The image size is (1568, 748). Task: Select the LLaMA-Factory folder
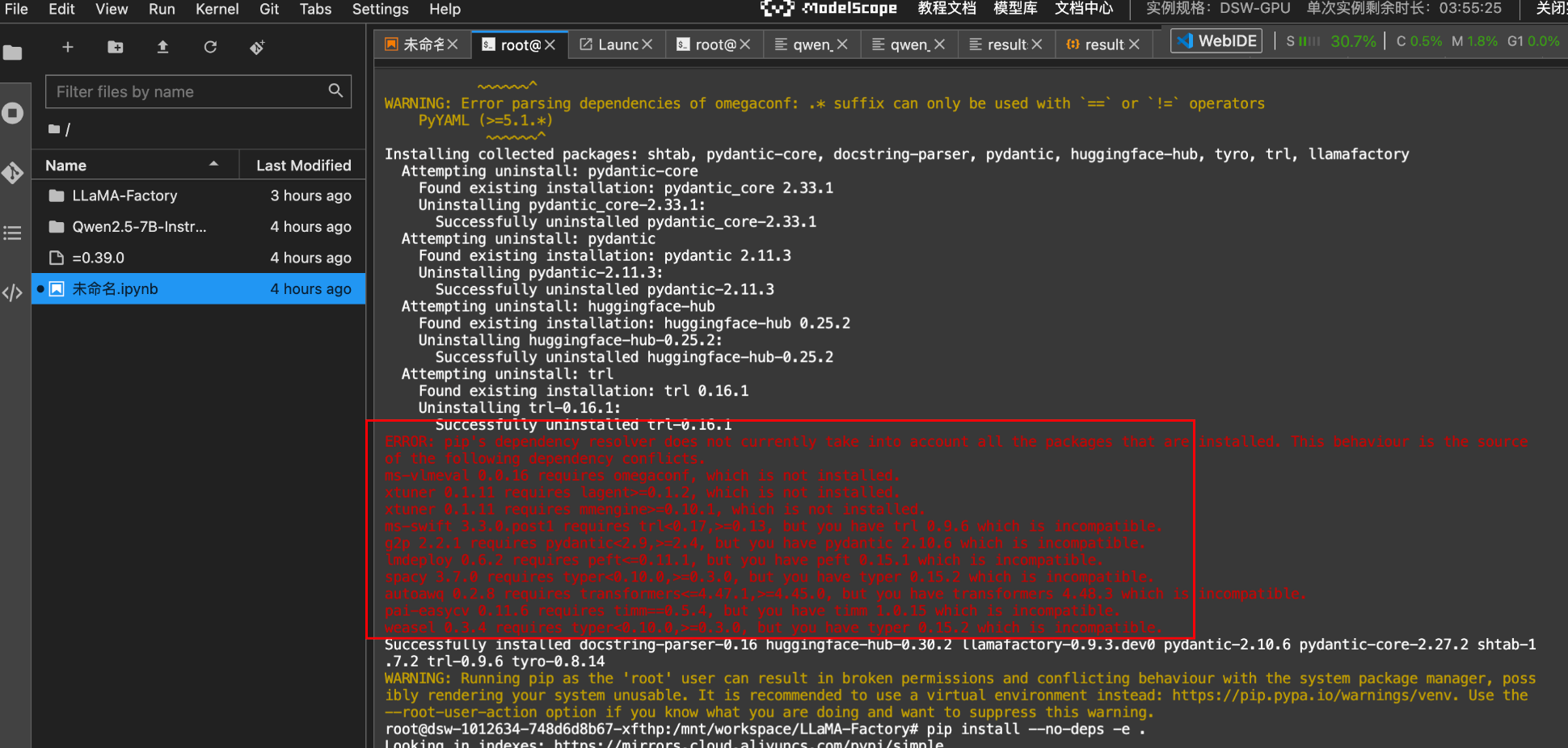[x=199, y=195]
